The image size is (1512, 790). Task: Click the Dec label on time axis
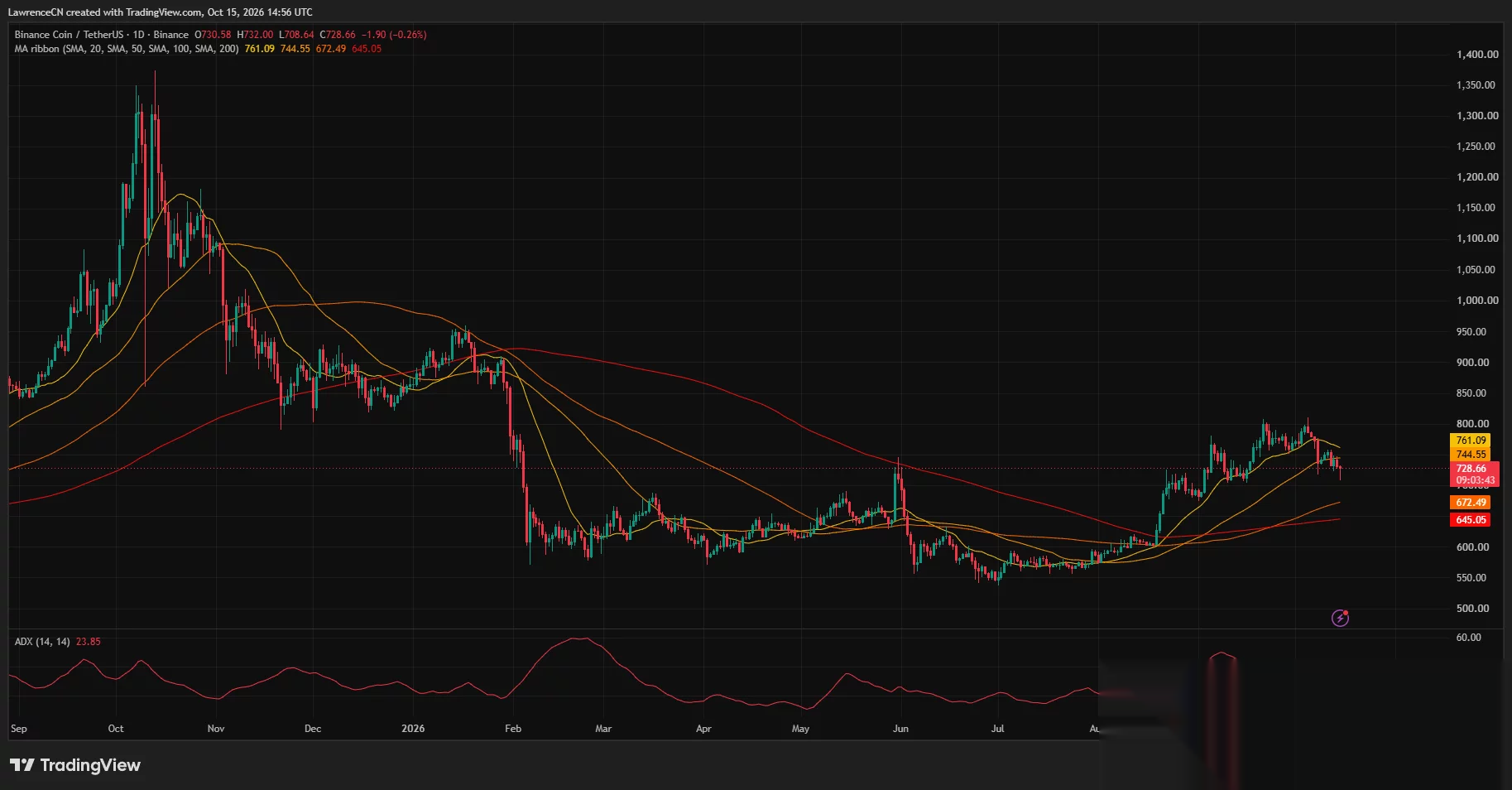coord(313,729)
